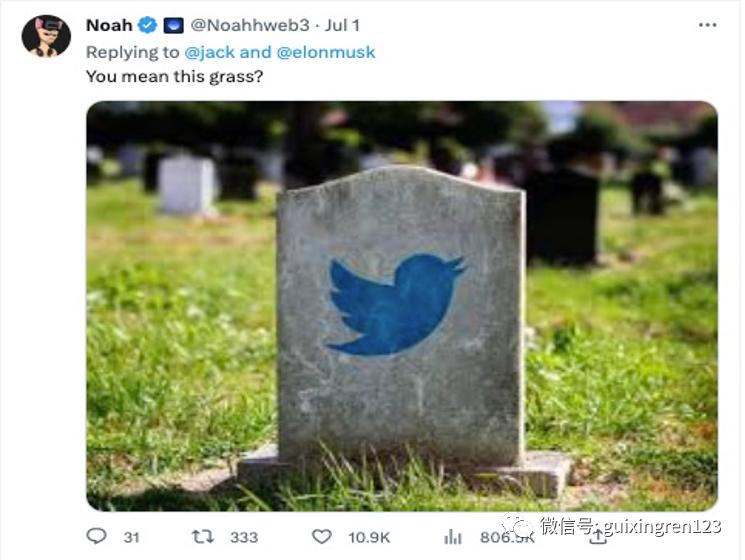Open Noah's profile picture avatar
The image size is (745, 560).
pyautogui.click(x=46, y=36)
